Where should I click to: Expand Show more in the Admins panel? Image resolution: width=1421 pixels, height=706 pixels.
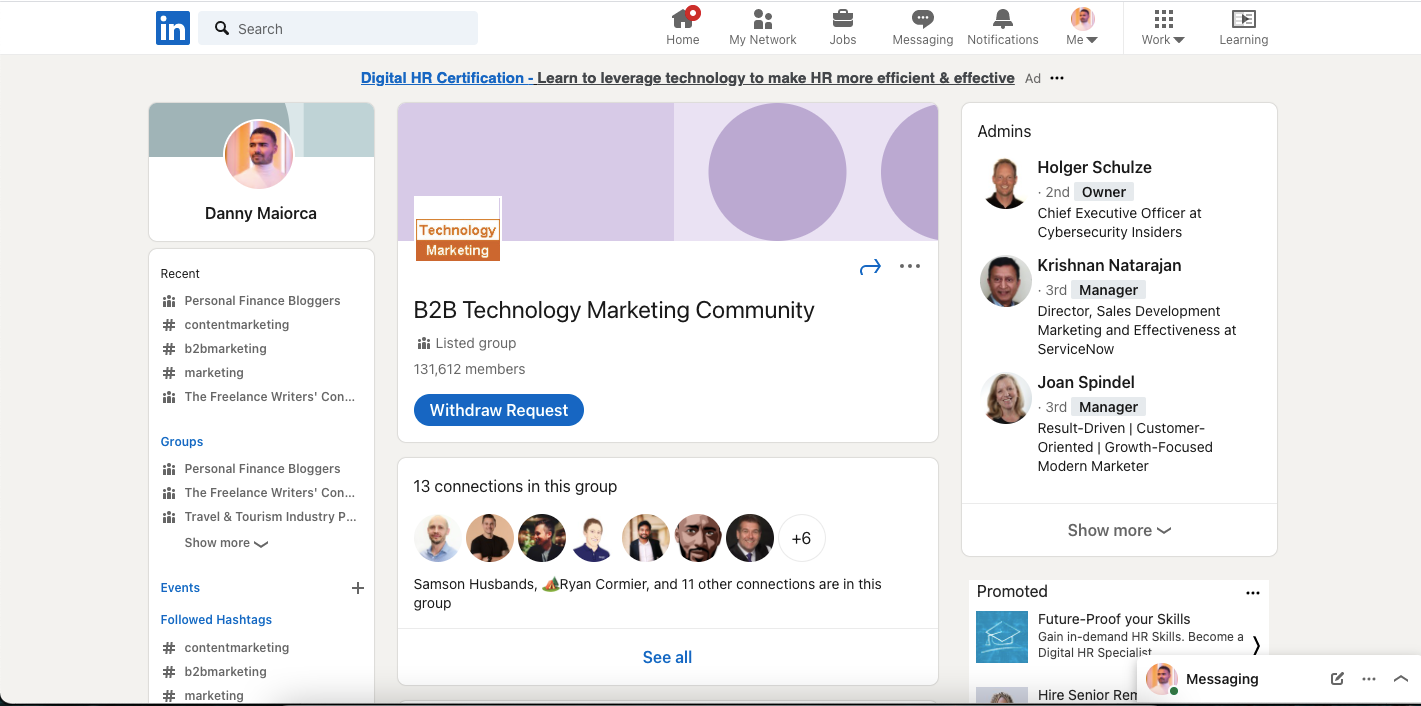1118,530
